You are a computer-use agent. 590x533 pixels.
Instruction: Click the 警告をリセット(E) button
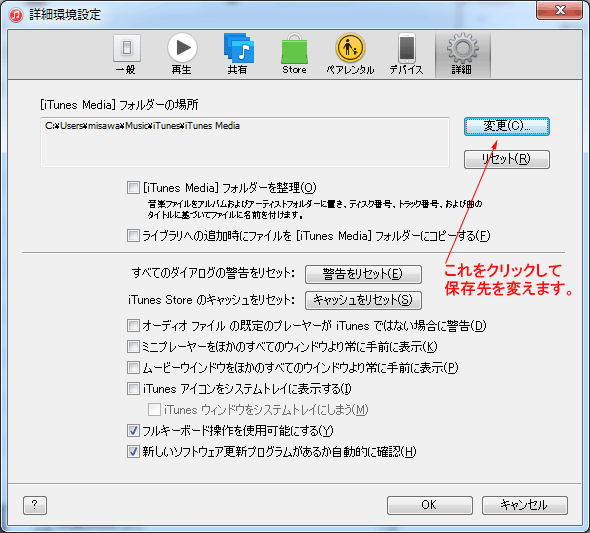(363, 274)
